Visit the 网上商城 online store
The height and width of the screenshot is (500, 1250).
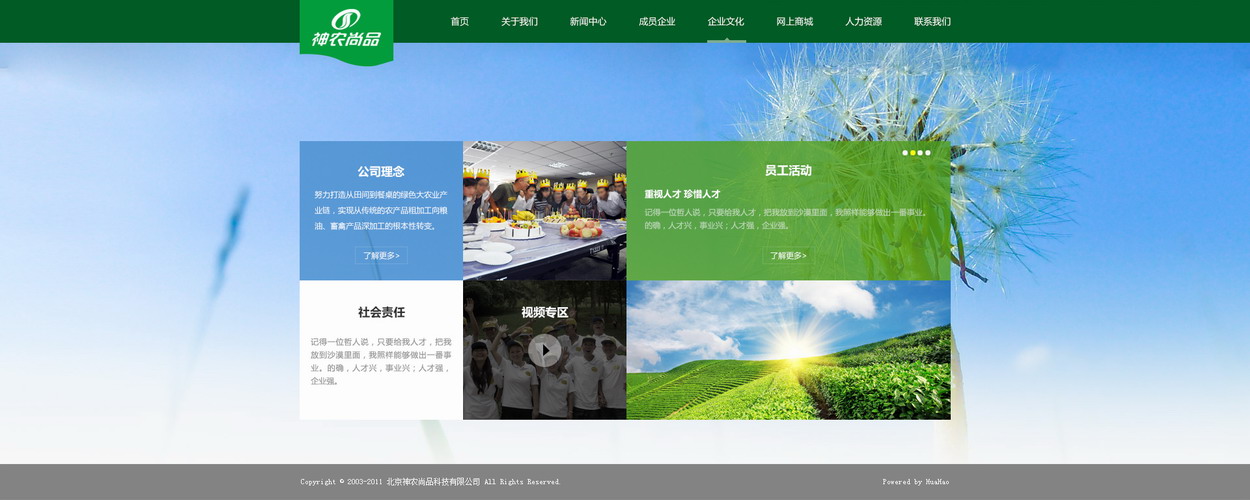[795, 21]
